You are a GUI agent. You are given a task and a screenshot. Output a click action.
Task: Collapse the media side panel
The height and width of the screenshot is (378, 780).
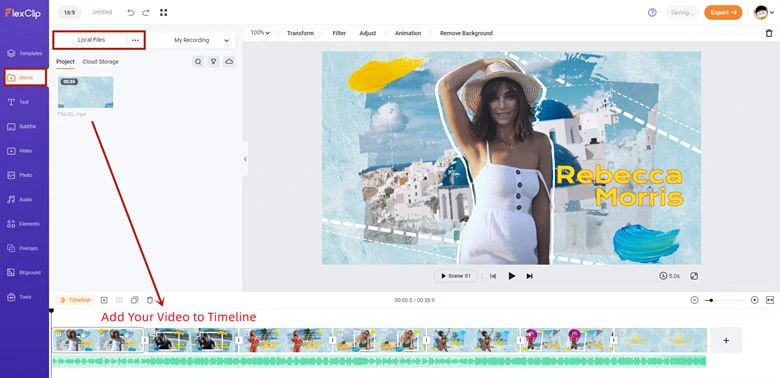[x=245, y=159]
